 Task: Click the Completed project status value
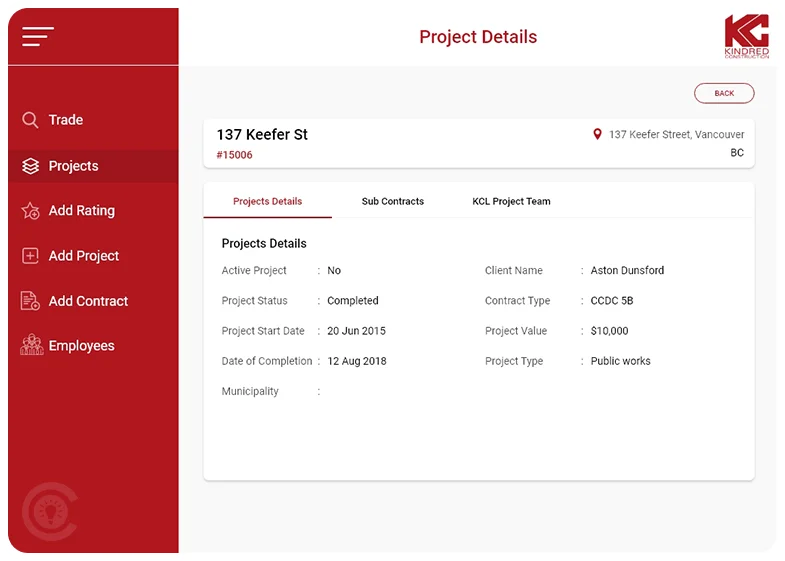coord(353,300)
